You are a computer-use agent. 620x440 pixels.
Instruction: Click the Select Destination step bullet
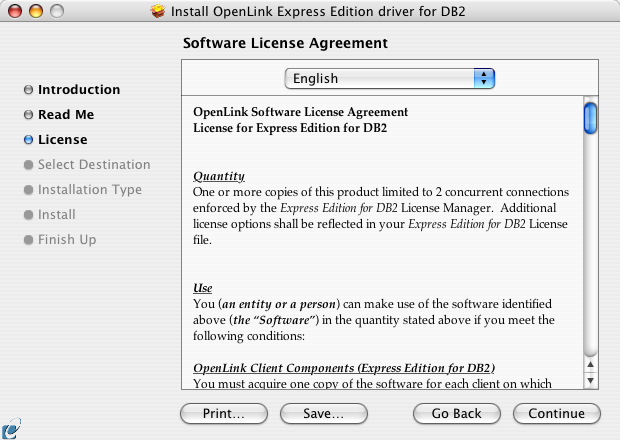click(x=28, y=165)
